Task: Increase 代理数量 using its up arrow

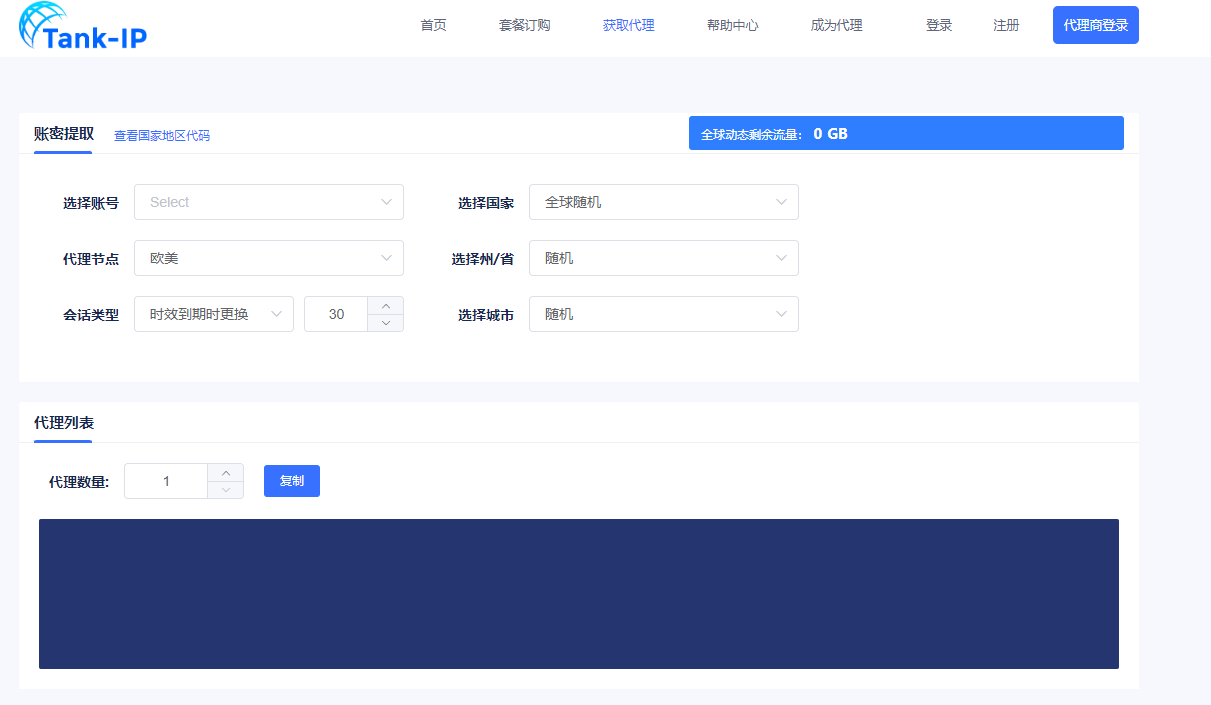Action: tap(225, 473)
